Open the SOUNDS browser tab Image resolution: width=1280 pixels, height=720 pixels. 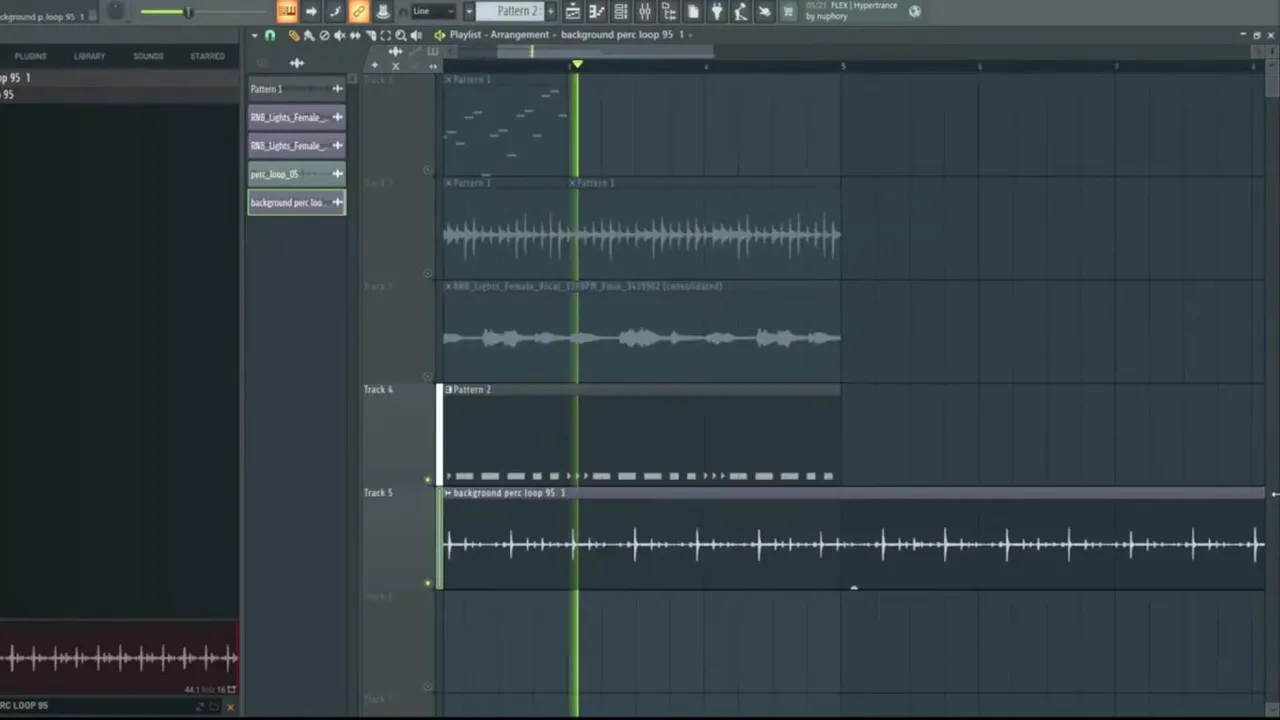coord(148,56)
